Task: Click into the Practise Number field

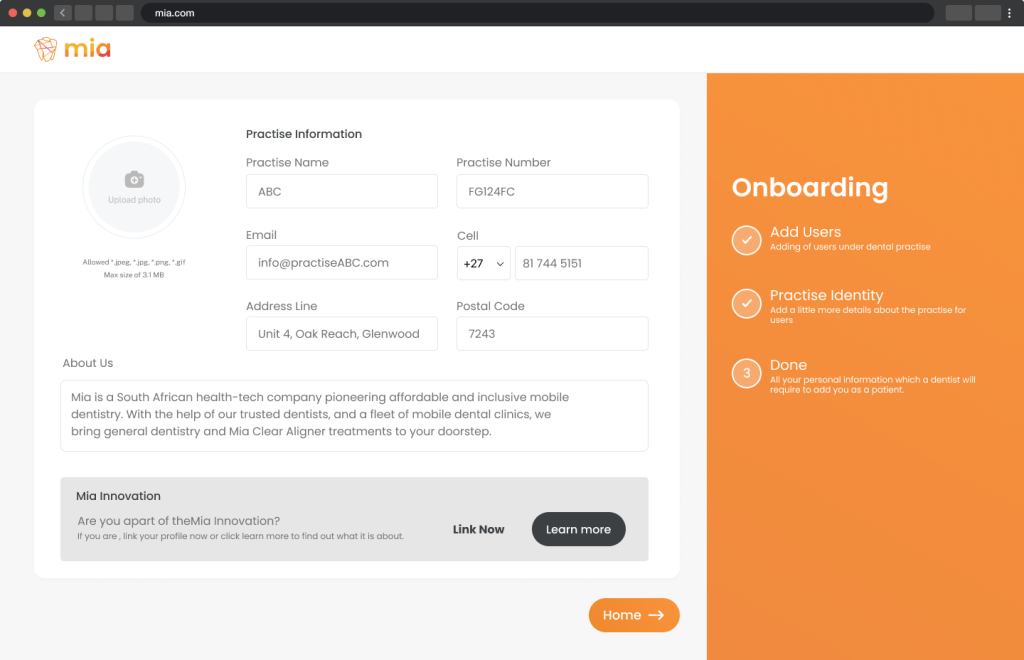Action: (x=552, y=192)
